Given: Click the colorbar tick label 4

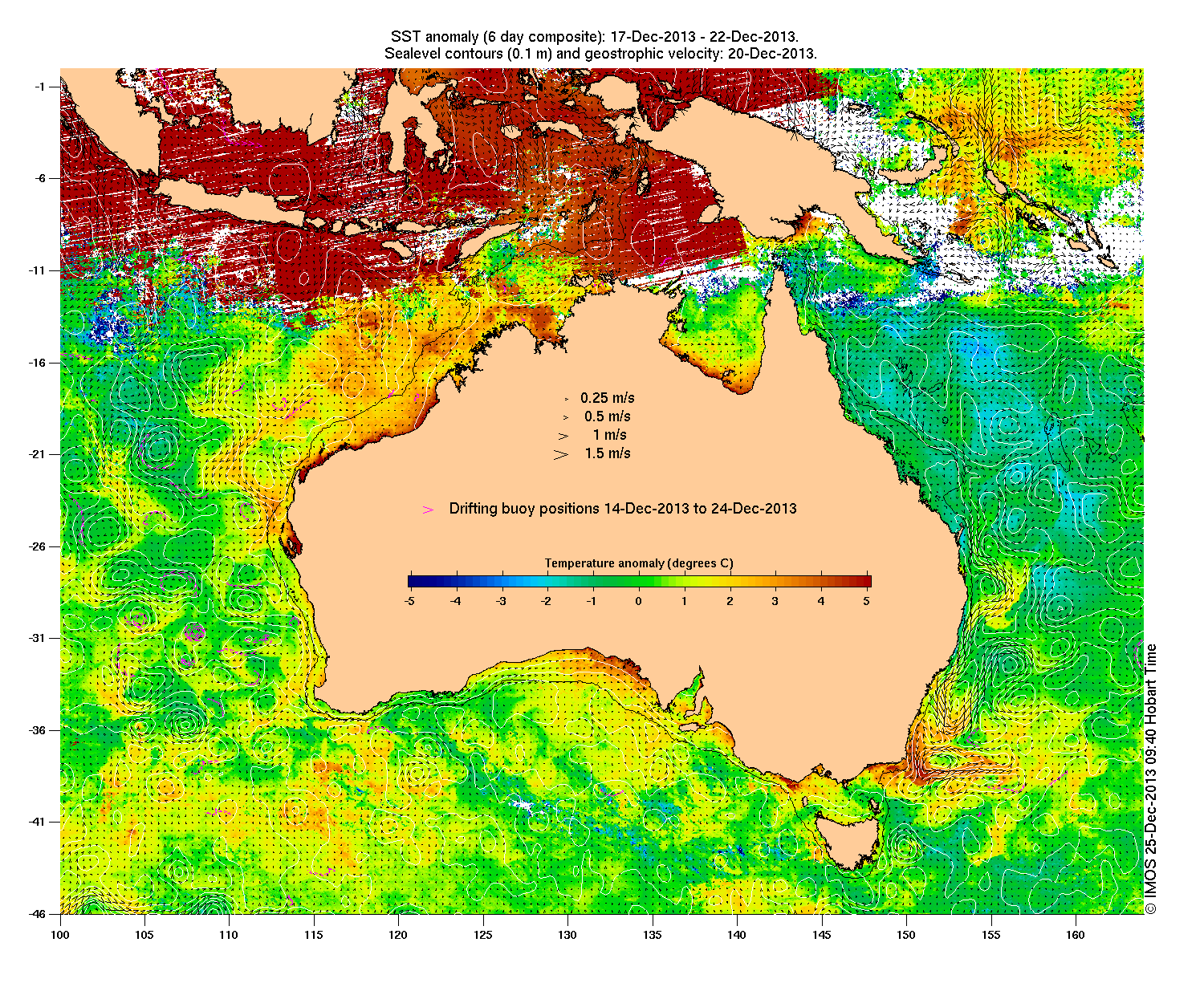Looking at the screenshot, I should (821, 600).
